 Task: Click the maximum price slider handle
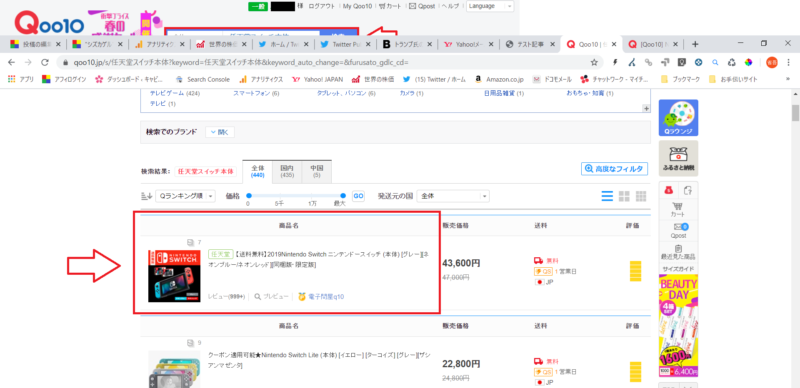343,196
